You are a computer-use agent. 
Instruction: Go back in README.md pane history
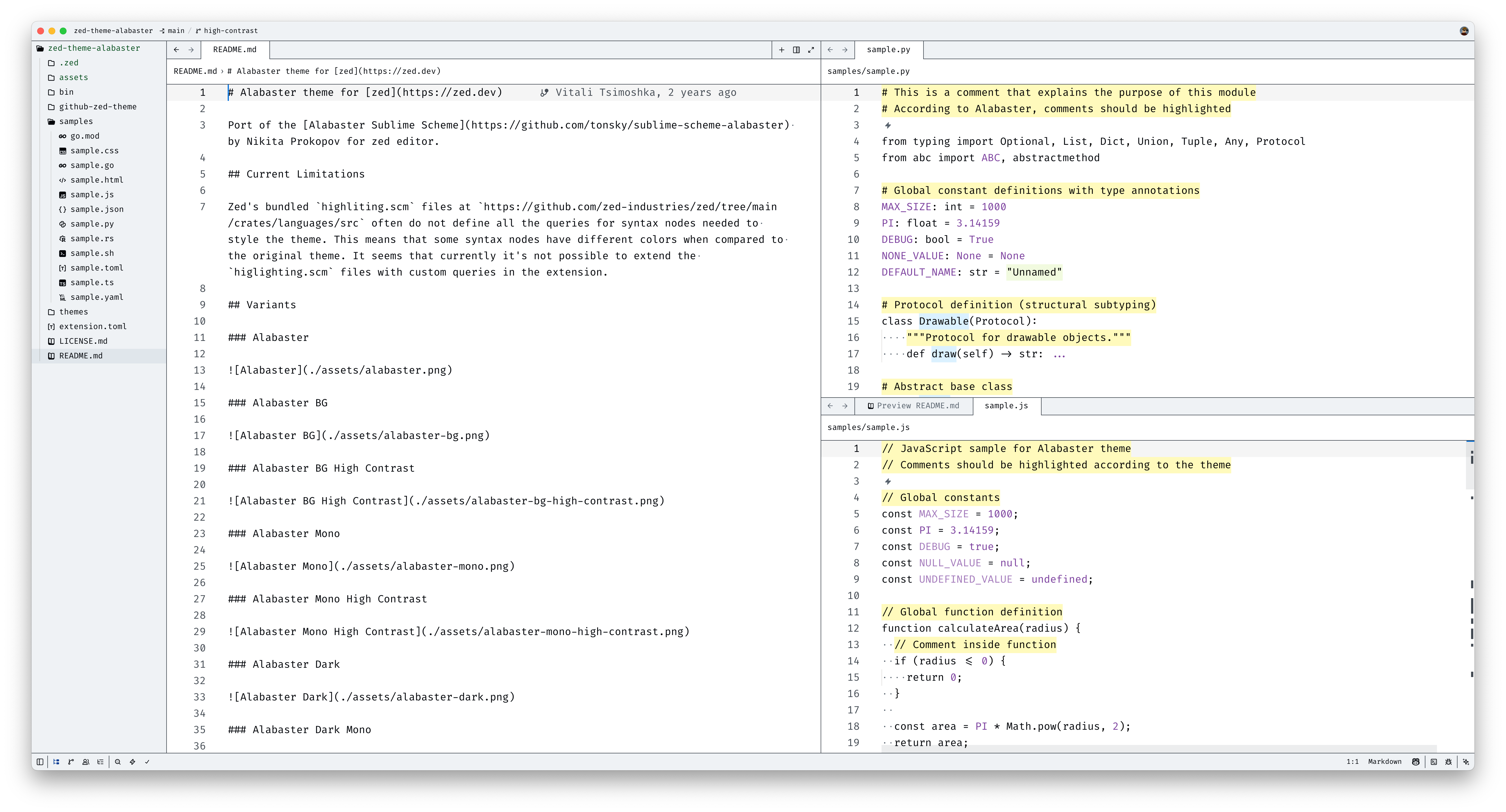(x=177, y=50)
